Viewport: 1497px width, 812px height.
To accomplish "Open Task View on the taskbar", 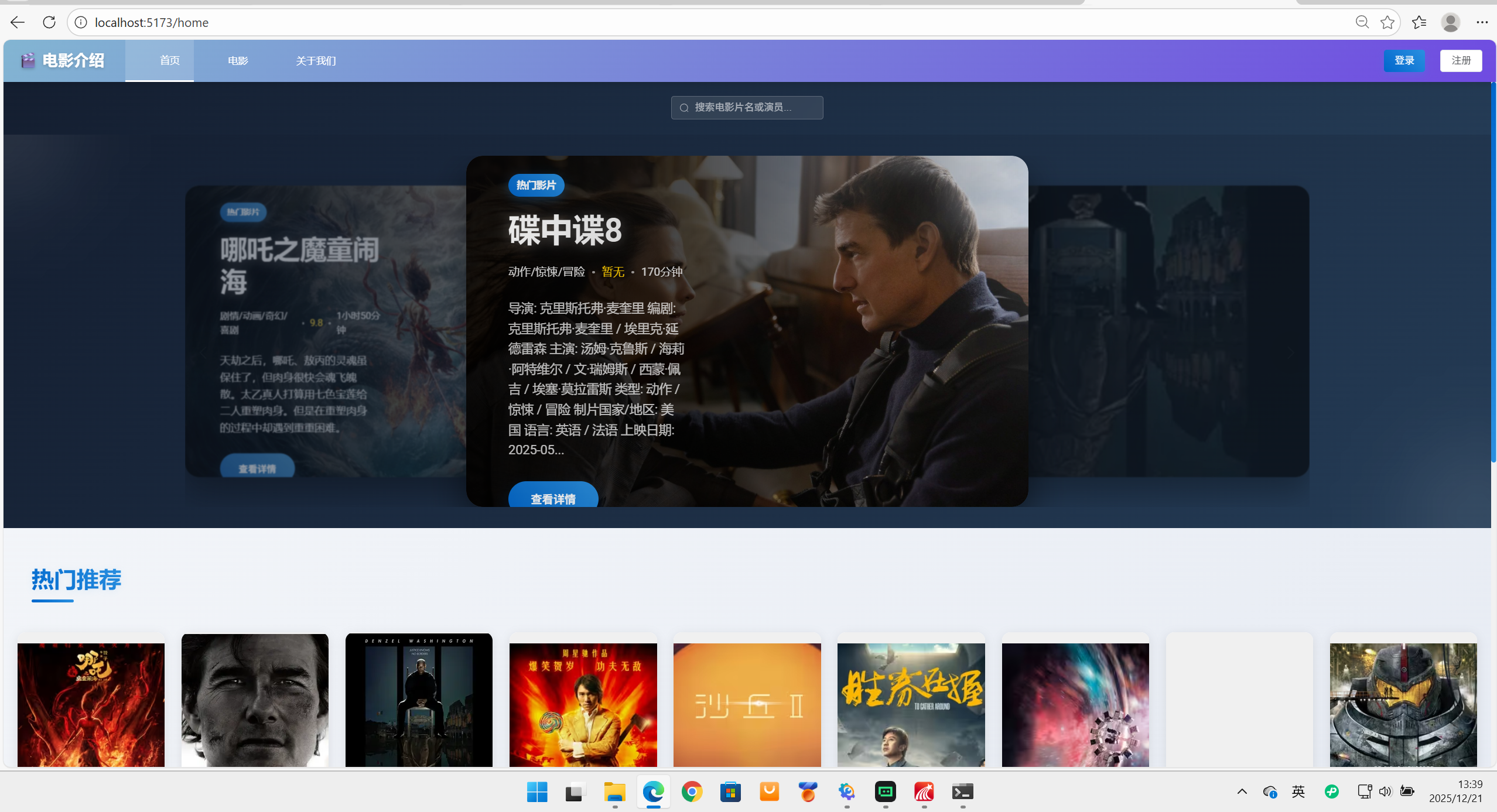I will point(576,792).
